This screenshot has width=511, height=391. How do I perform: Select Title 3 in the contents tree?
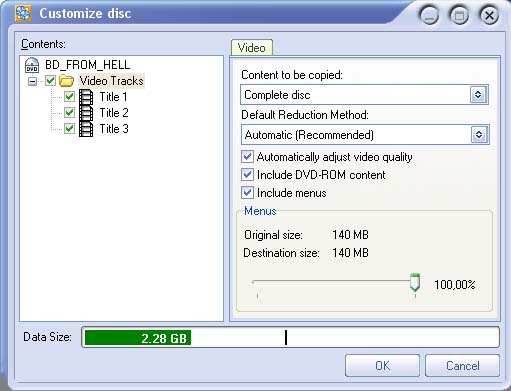114,129
